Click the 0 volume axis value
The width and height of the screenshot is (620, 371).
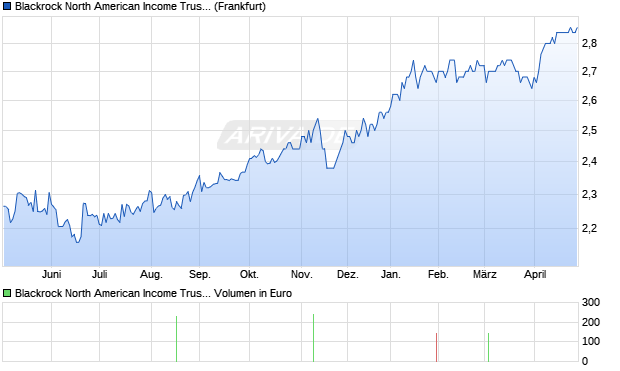pyautogui.click(x=585, y=361)
